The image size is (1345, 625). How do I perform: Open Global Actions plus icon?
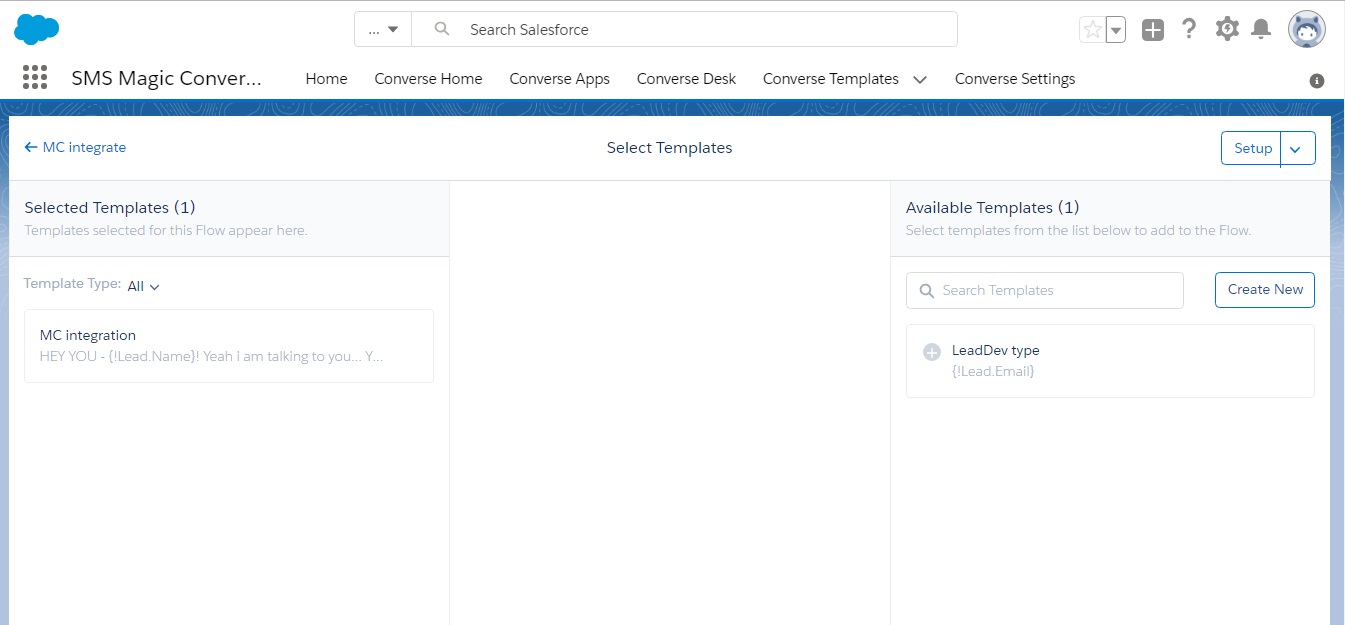1153,30
